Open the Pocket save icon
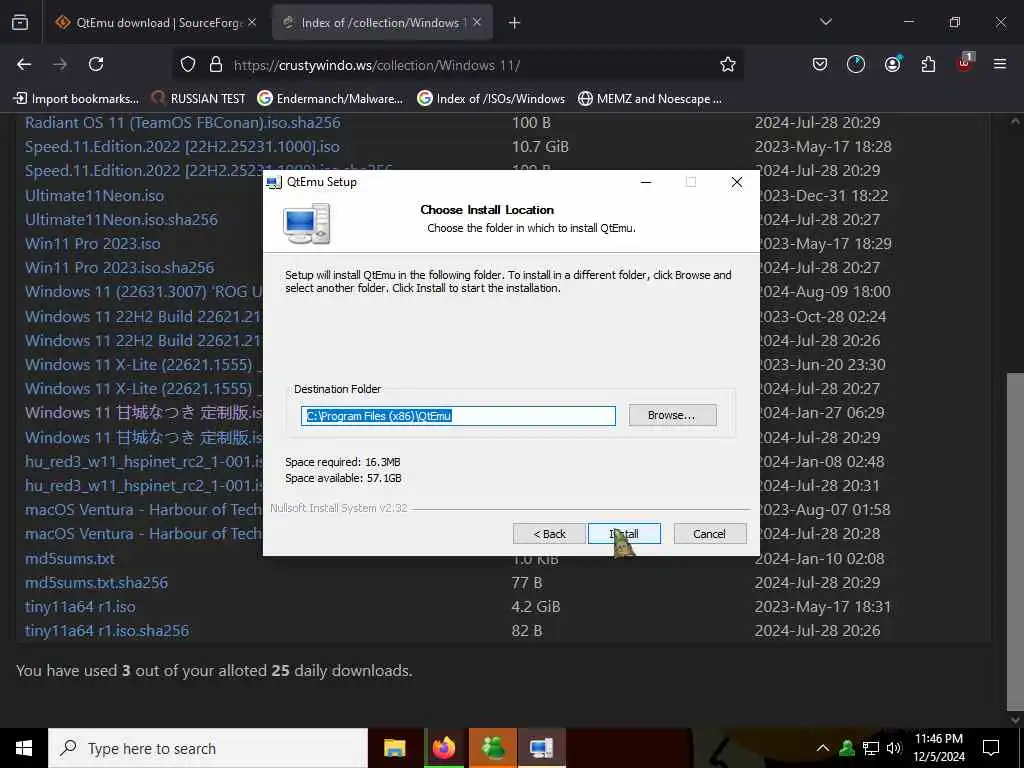Screen dimensions: 1024x768 coord(820,64)
